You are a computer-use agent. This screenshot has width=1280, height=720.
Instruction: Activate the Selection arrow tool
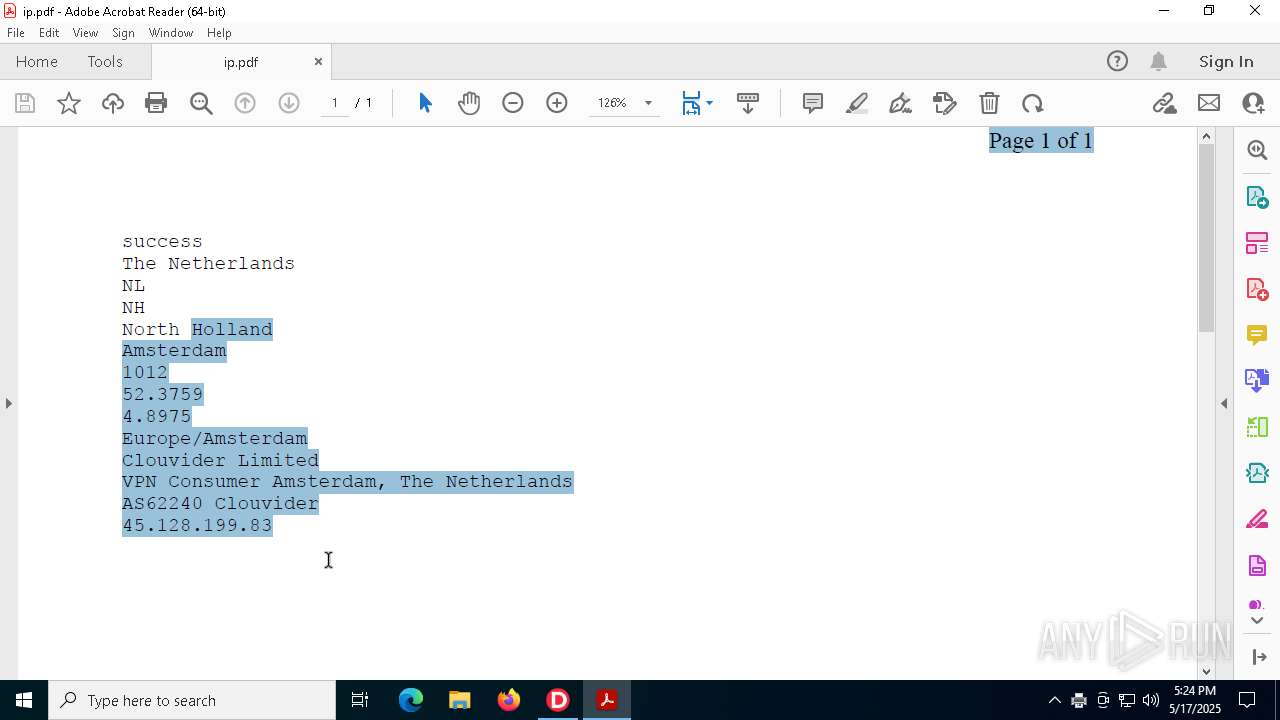click(425, 103)
